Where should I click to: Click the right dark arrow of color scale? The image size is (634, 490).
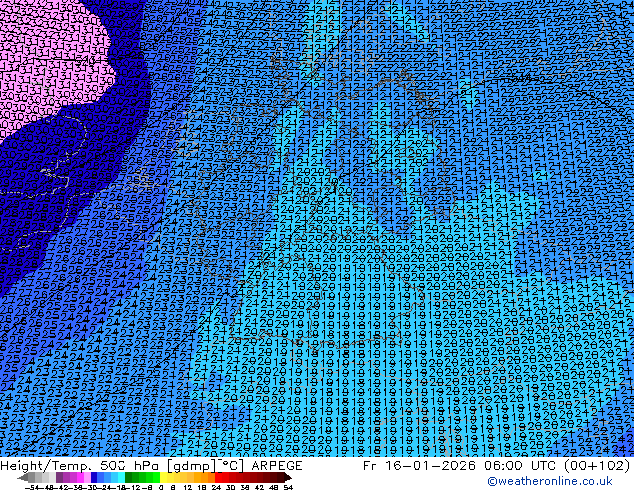[x=288, y=478]
